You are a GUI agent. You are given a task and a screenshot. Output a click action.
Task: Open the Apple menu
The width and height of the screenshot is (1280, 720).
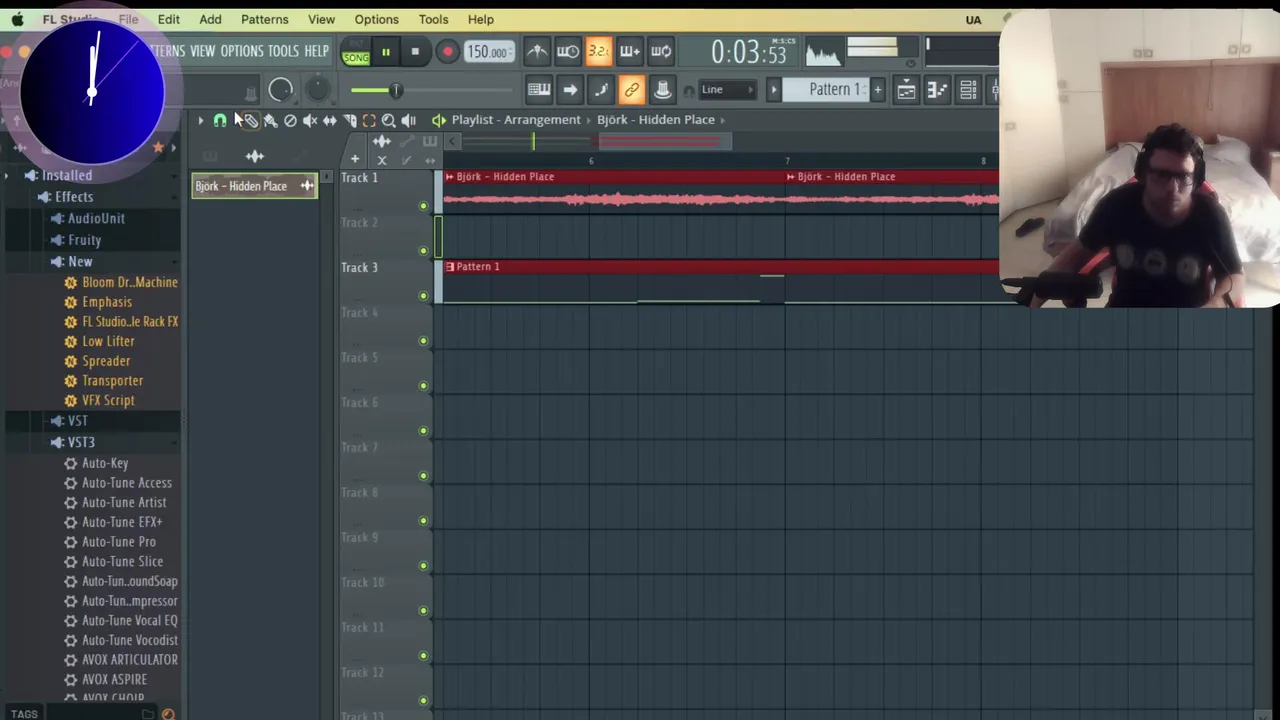coord(17,19)
